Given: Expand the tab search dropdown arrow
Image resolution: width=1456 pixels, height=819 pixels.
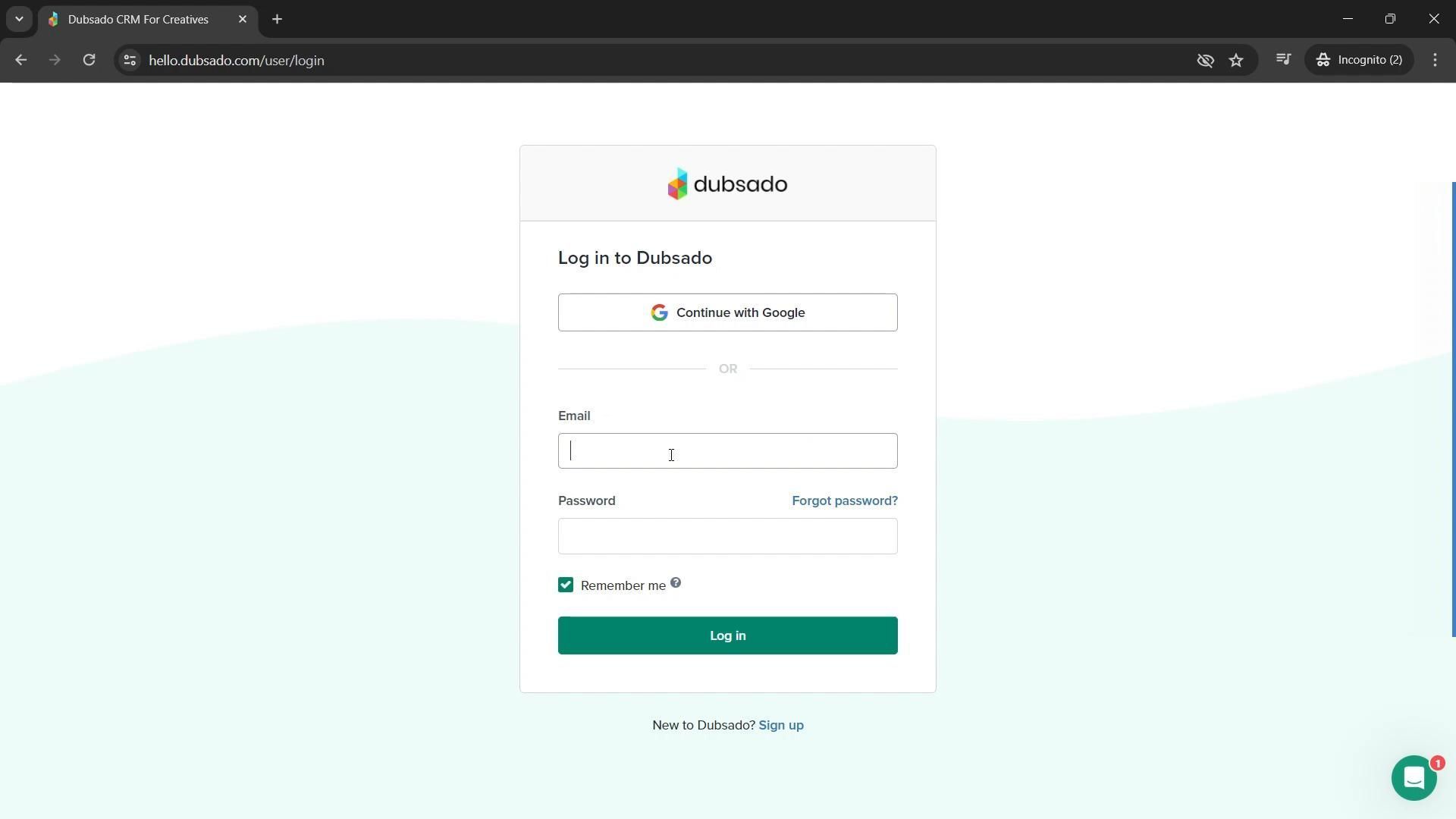Looking at the screenshot, I should 19,19.
